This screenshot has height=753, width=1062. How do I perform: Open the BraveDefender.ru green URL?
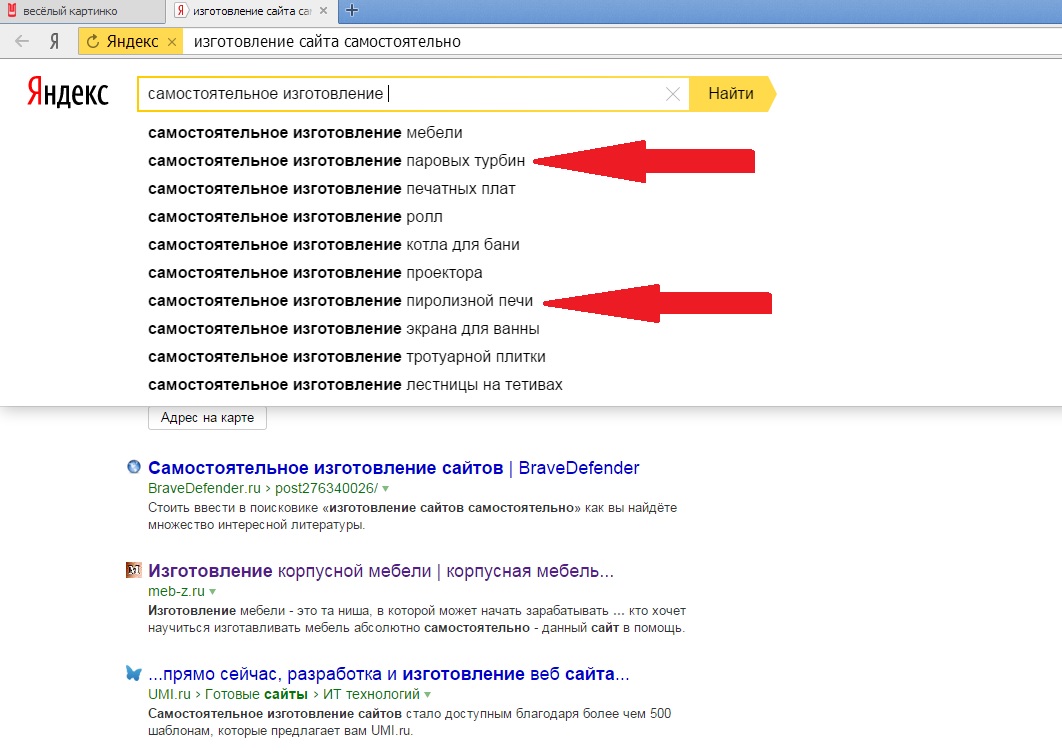click(x=204, y=488)
